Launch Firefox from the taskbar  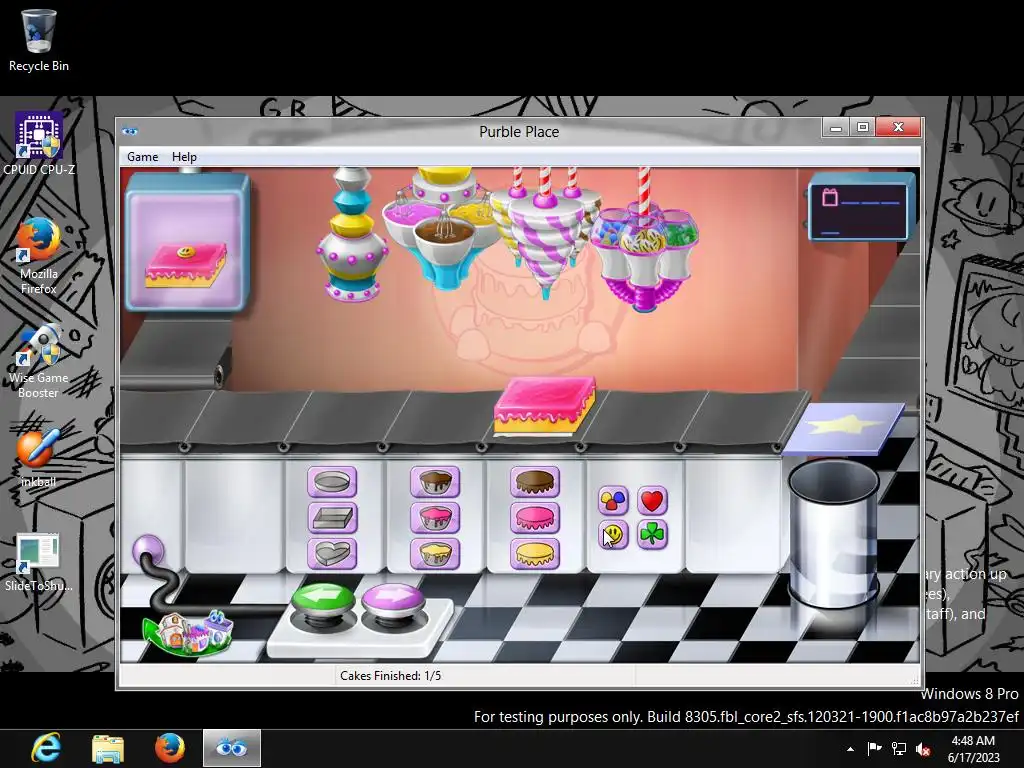point(169,748)
